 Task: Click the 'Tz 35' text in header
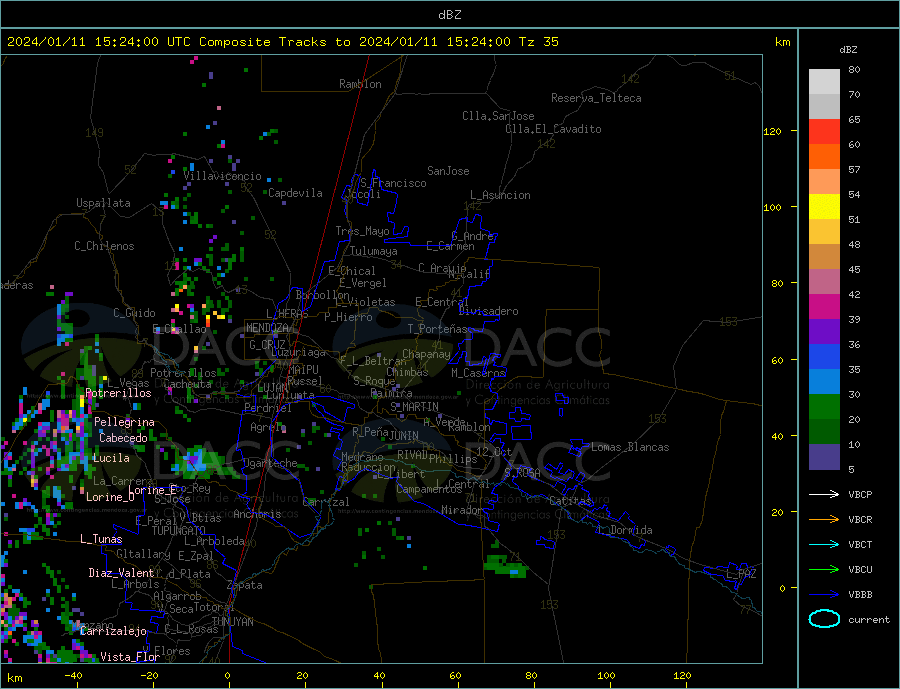click(x=538, y=42)
